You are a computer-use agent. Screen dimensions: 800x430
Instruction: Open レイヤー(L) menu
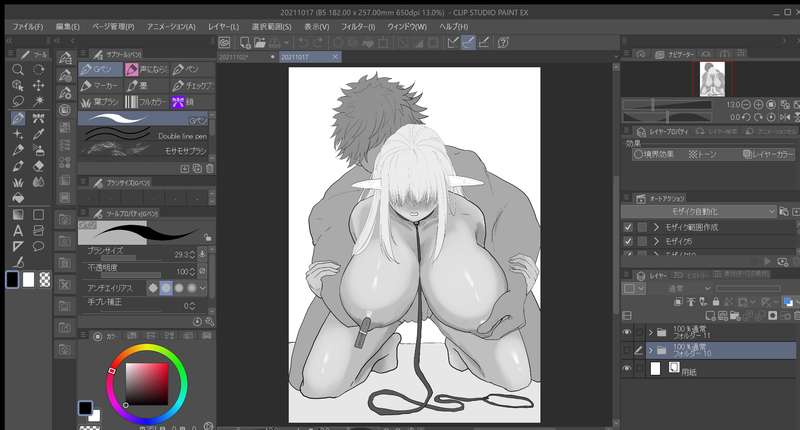coord(223,27)
